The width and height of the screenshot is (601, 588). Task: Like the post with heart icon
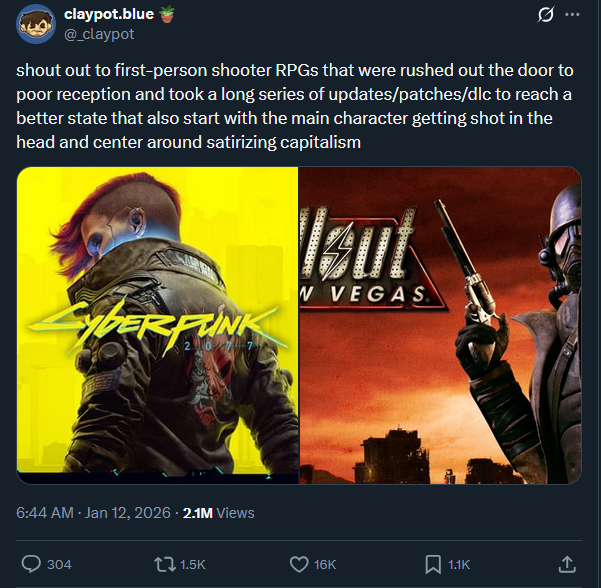(299, 565)
